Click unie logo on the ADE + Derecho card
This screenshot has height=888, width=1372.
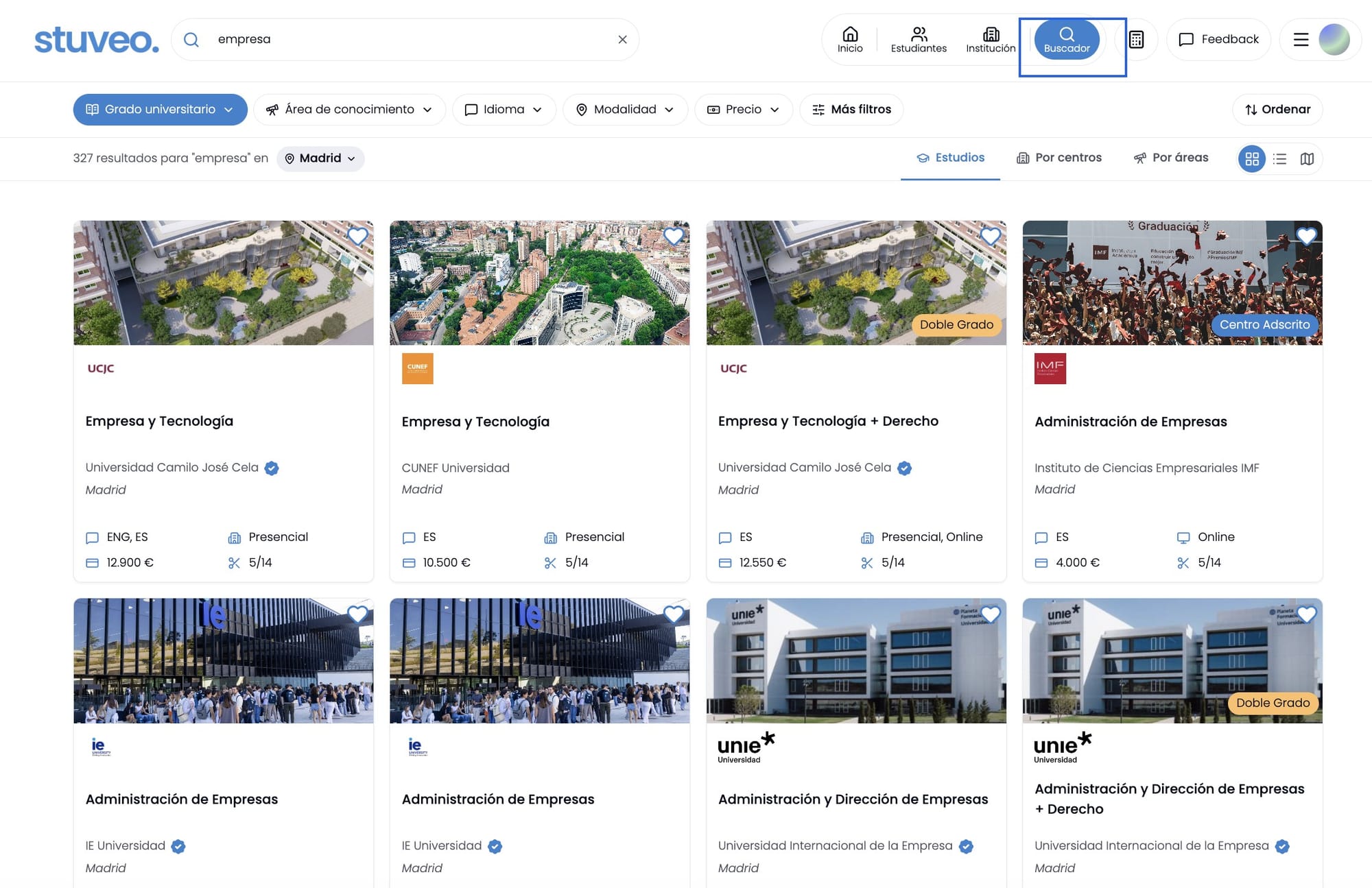click(x=1063, y=747)
